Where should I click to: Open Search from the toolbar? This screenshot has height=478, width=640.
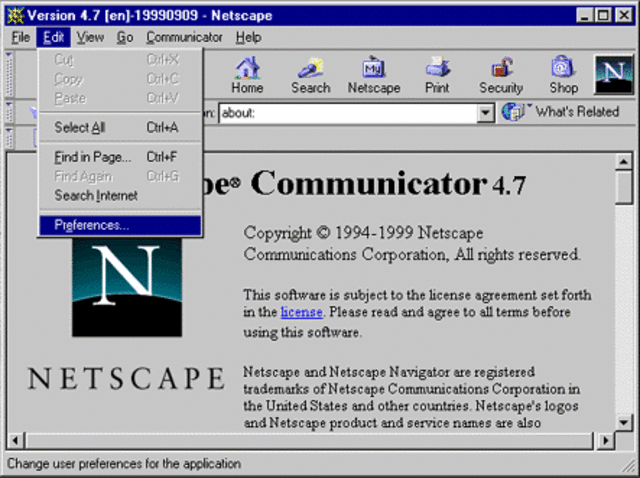(x=311, y=76)
